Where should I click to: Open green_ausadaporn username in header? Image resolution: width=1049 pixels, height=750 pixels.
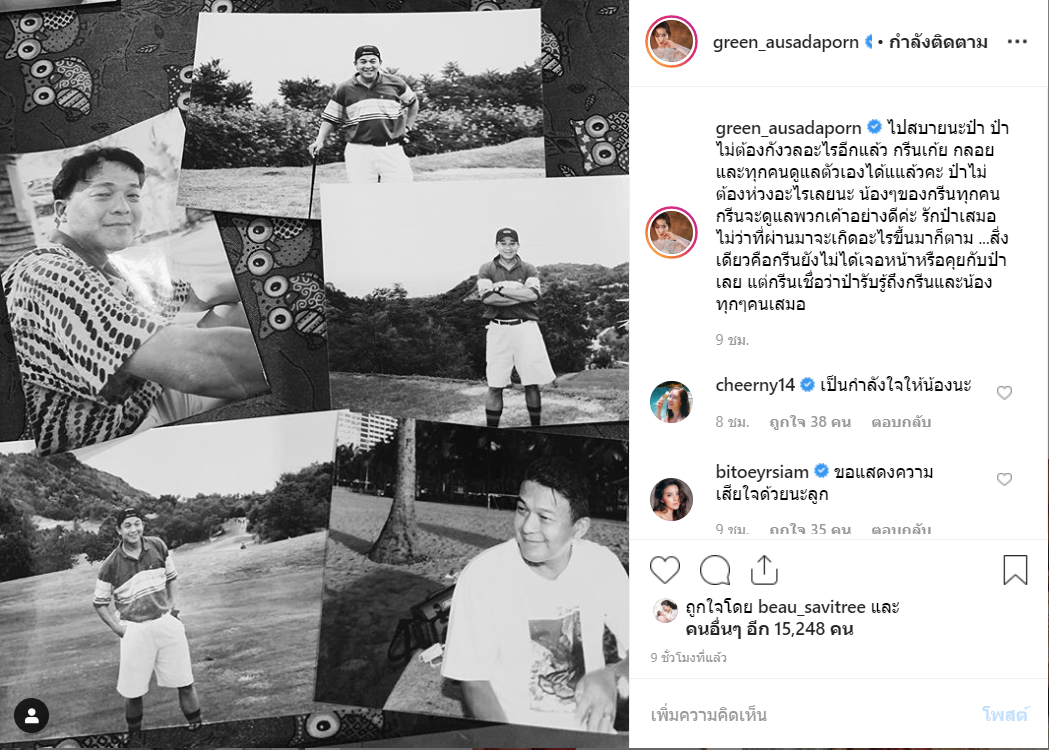785,41
